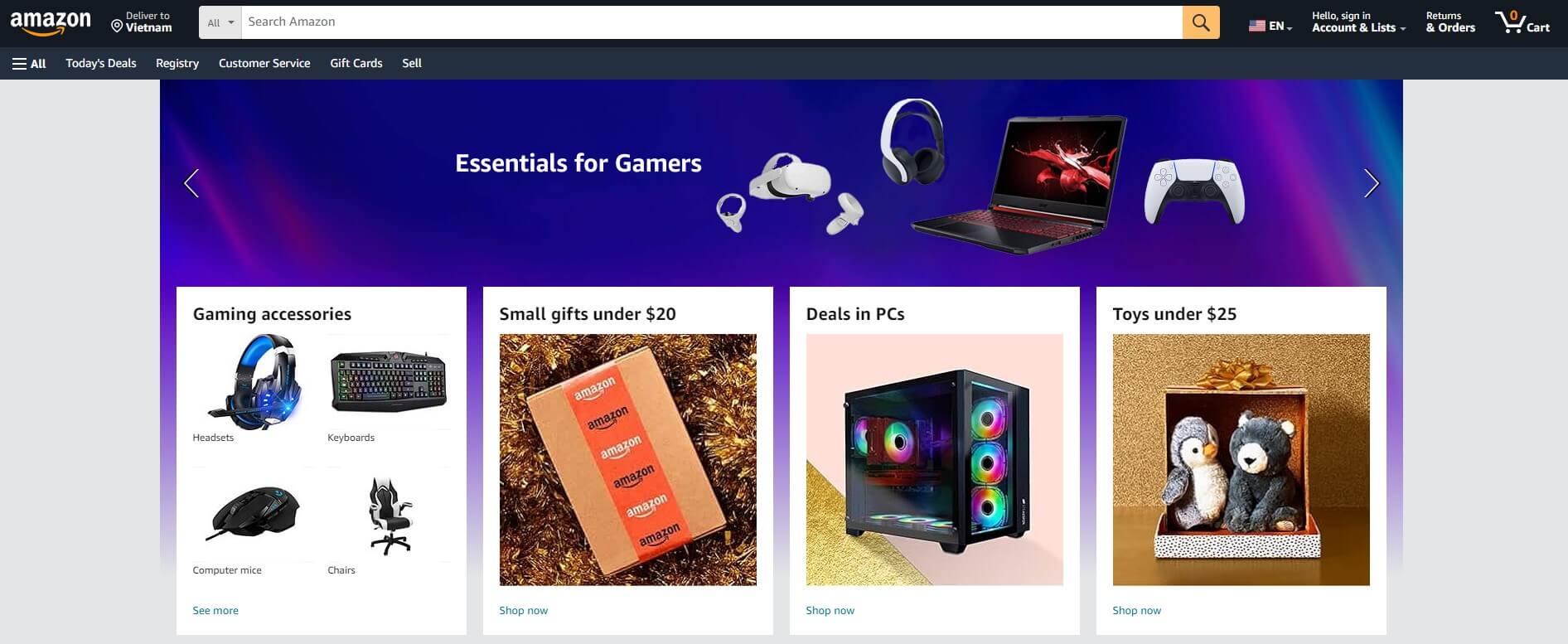This screenshot has height=644, width=1568.
Task: Open Today's Deals in navigation bar
Action: point(101,63)
